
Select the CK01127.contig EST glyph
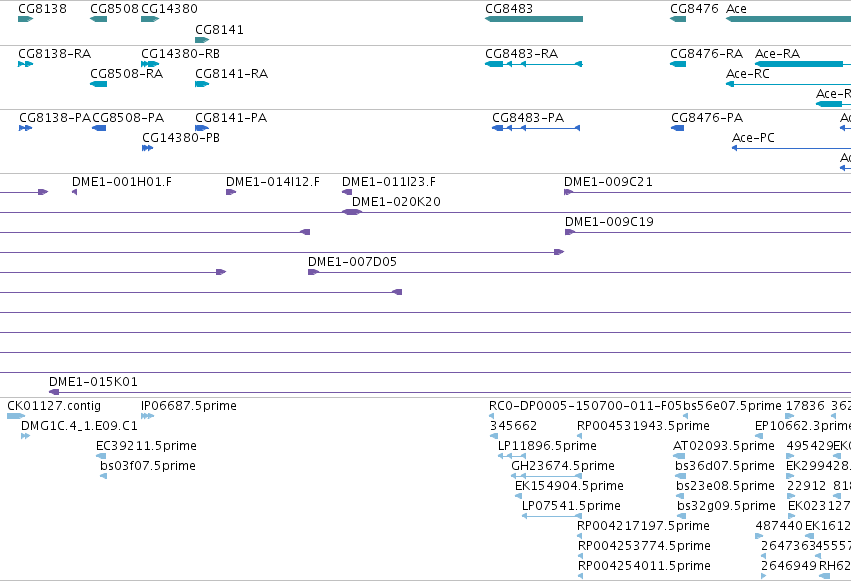pyautogui.click(x=16, y=416)
